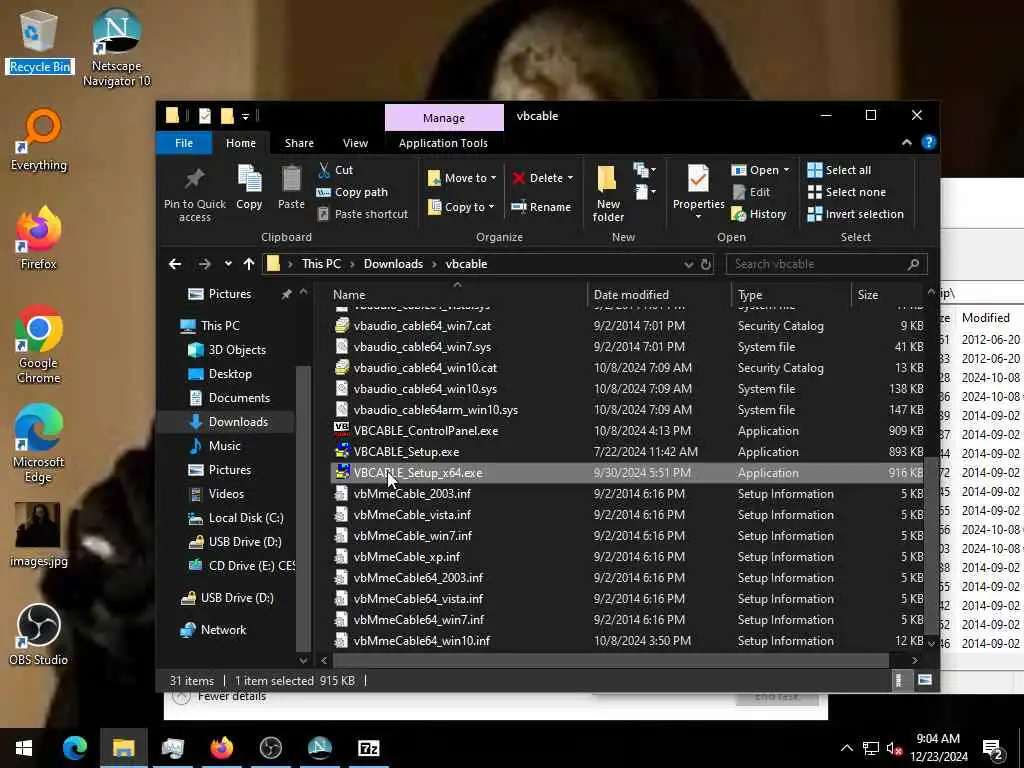Select the Cut scissors command
This screenshot has height=768, width=1024.
pos(336,170)
